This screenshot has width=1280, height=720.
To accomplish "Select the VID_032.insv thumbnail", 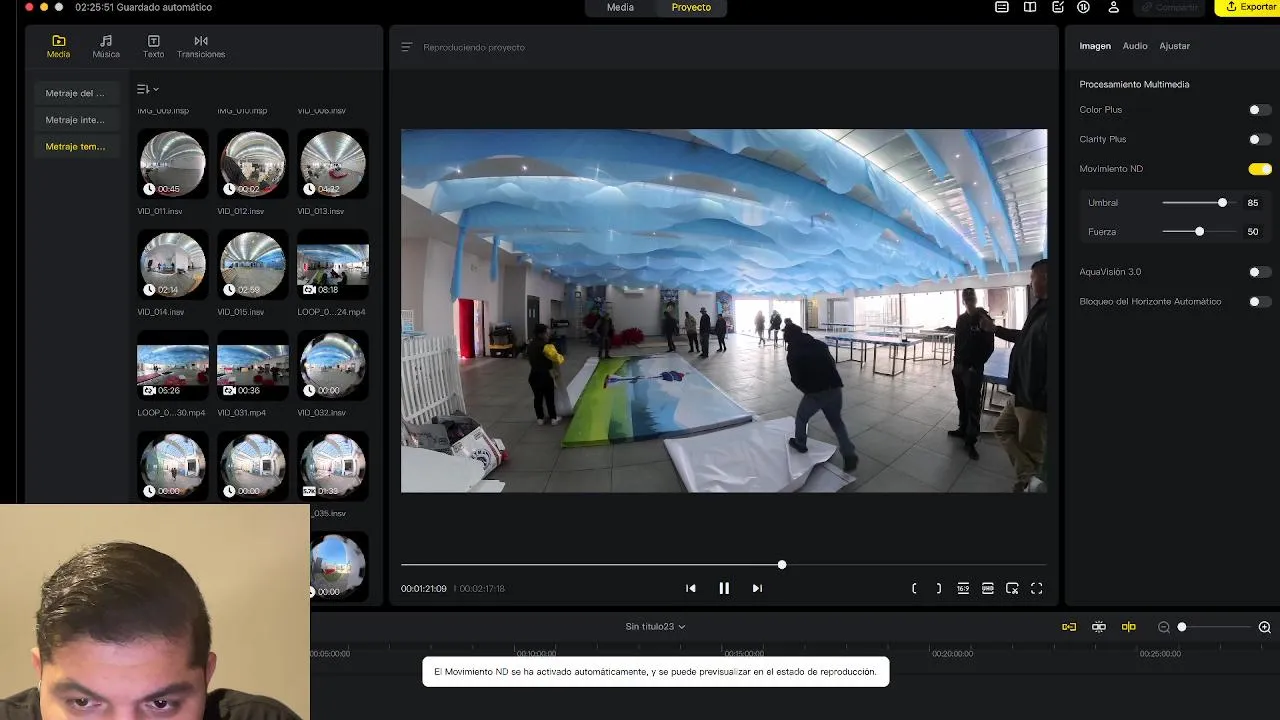I will (x=333, y=366).
